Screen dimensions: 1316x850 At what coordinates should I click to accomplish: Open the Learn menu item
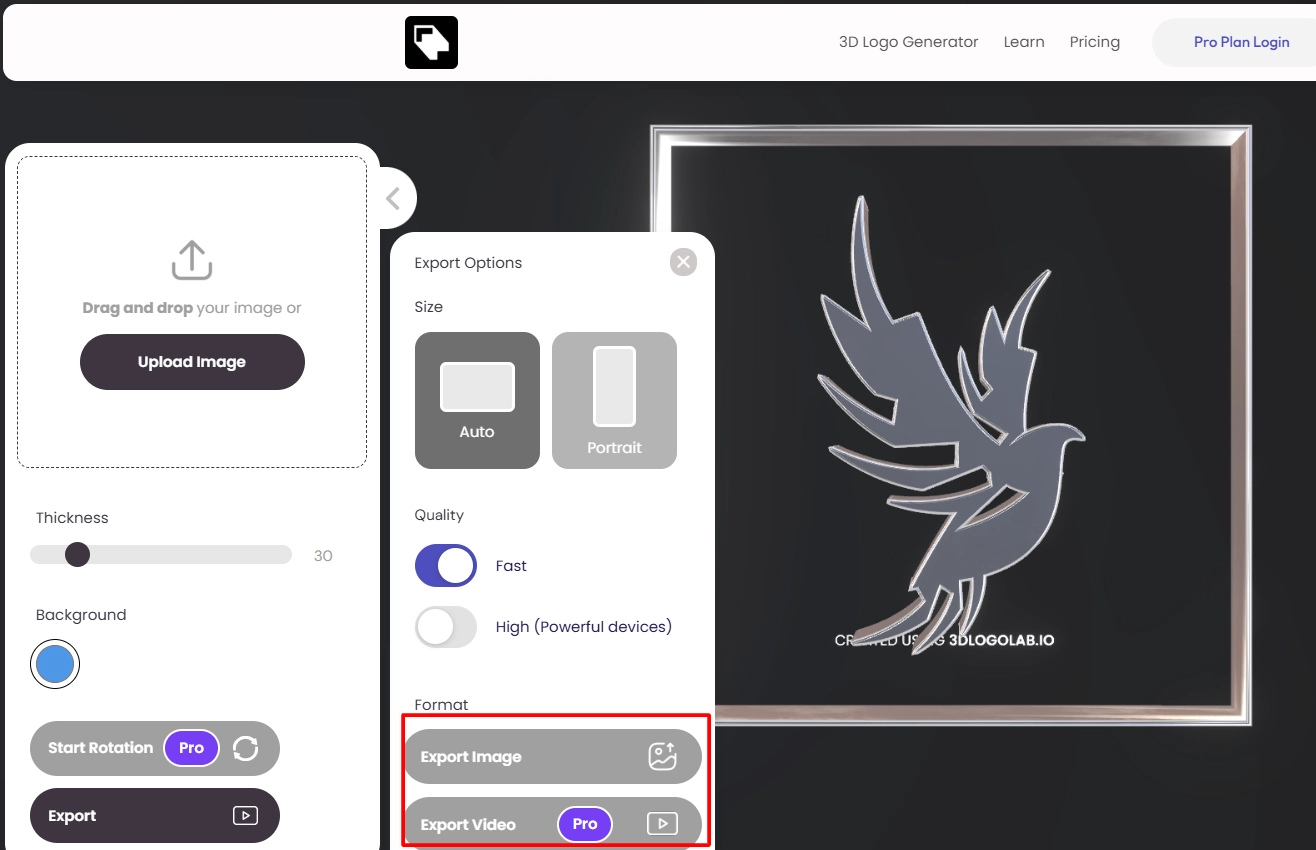(1023, 41)
